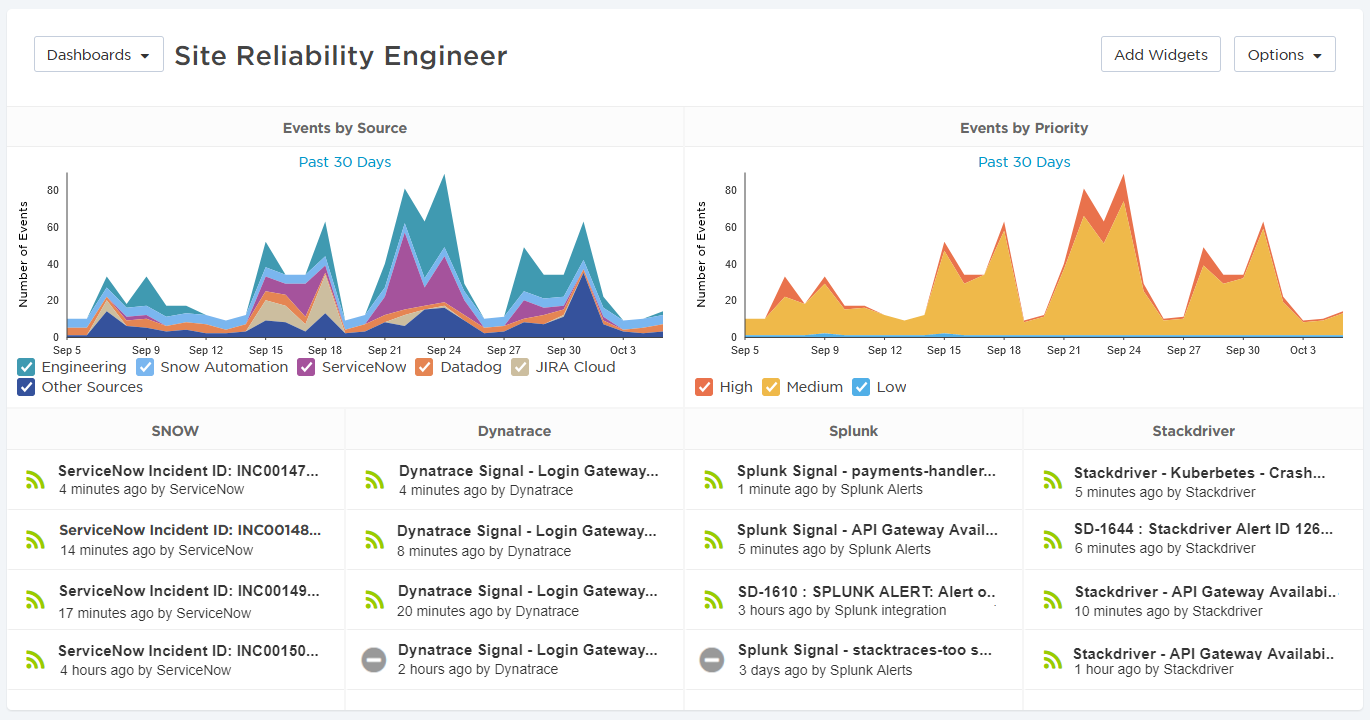Toggle the High priority checkbox
The image size is (1370, 720).
pyautogui.click(x=704, y=387)
